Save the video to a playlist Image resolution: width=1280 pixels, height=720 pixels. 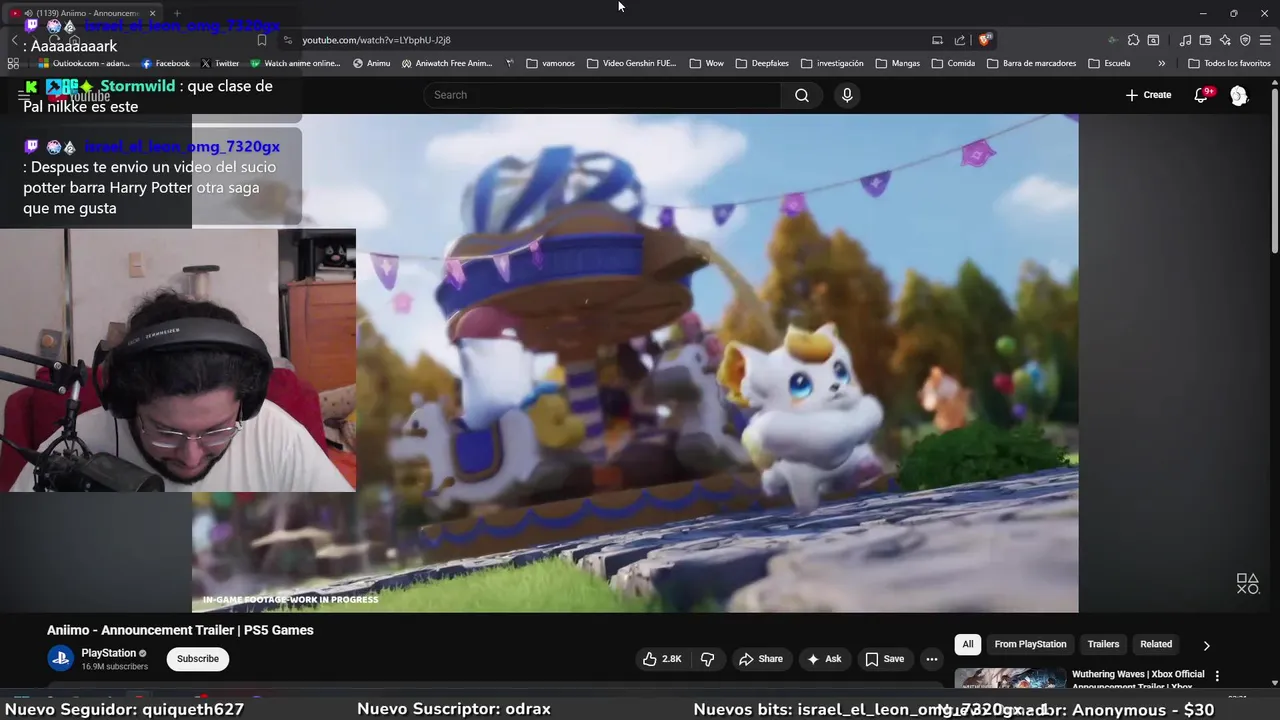885,659
